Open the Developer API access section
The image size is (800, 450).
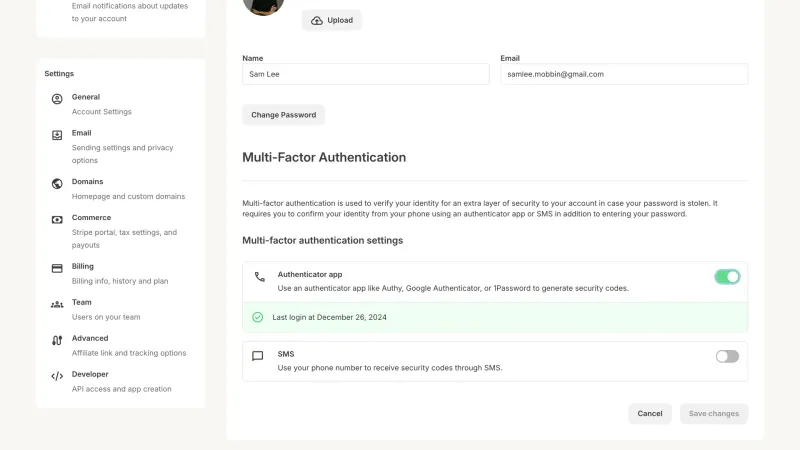click(120, 381)
